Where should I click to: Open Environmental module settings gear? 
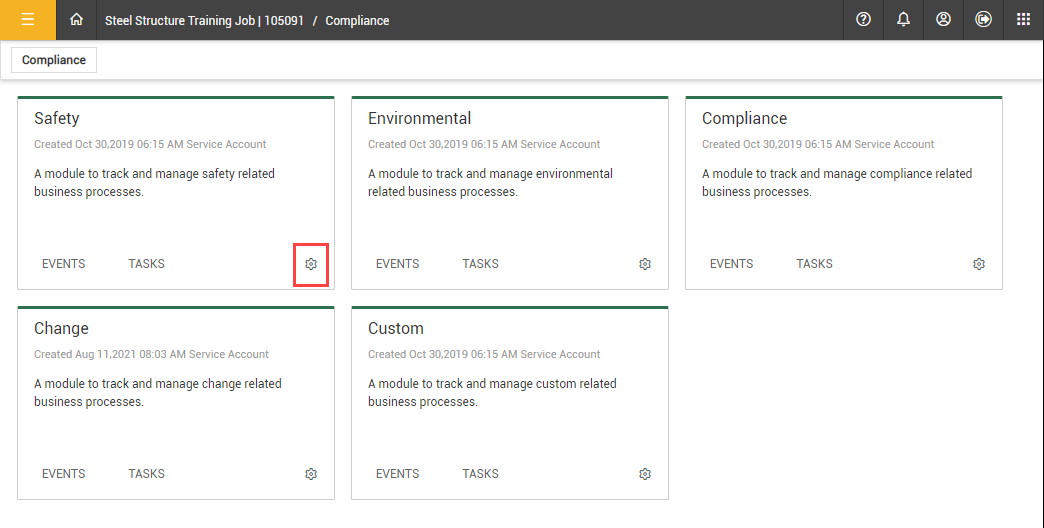coord(645,264)
